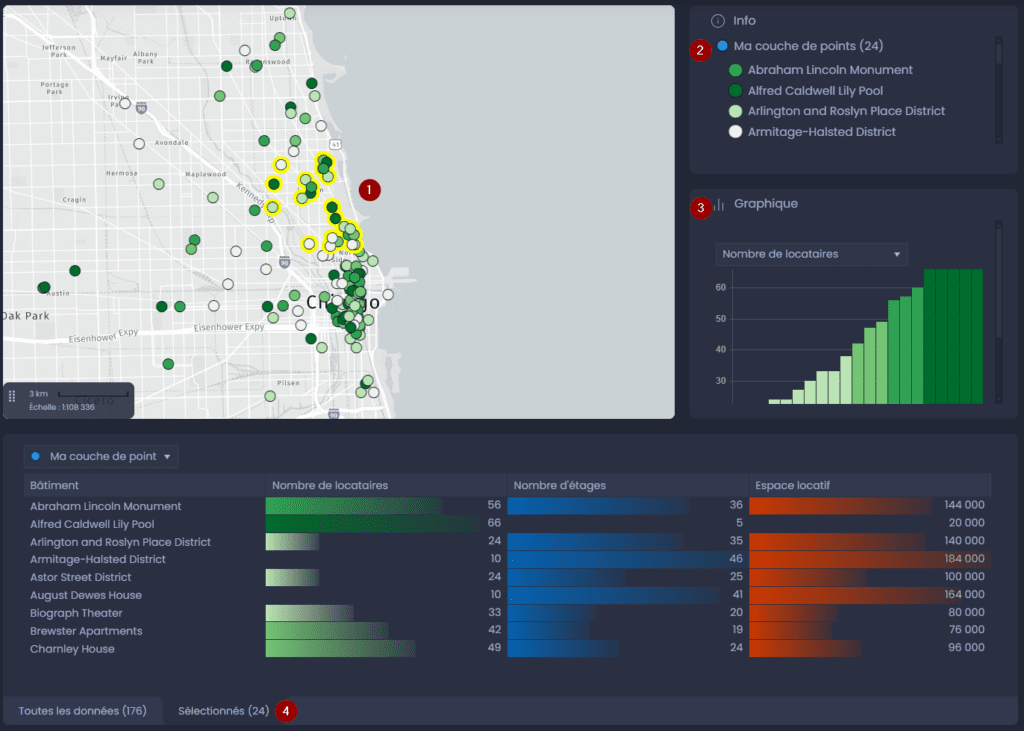Select the Biograph Theater table row
1024x731 pixels.
[x=507, y=613]
